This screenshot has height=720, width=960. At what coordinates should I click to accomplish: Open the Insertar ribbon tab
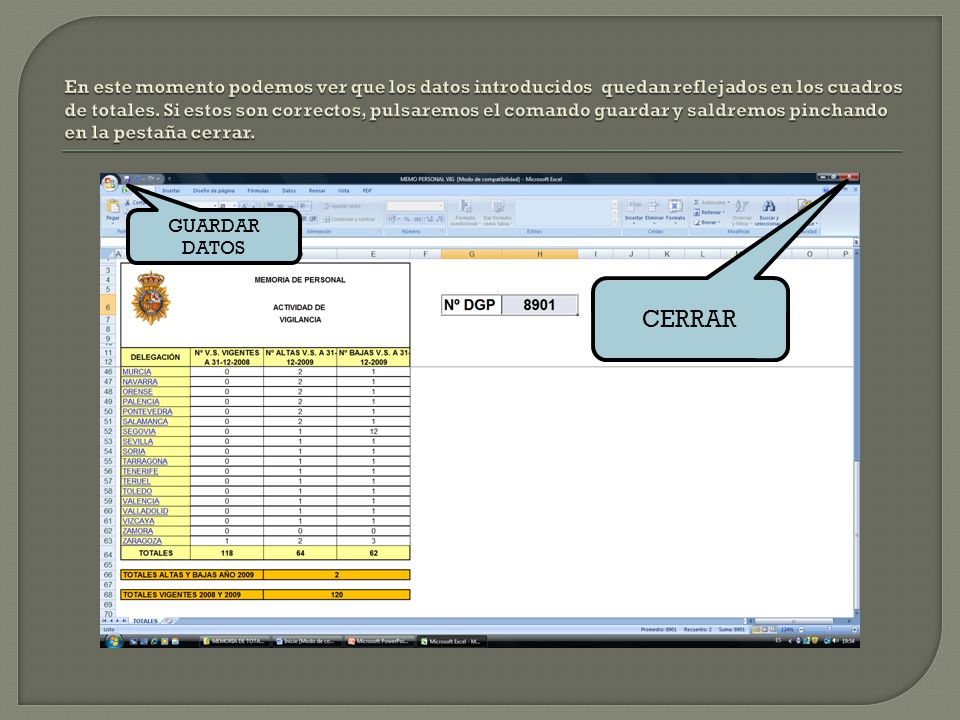pyautogui.click(x=171, y=191)
